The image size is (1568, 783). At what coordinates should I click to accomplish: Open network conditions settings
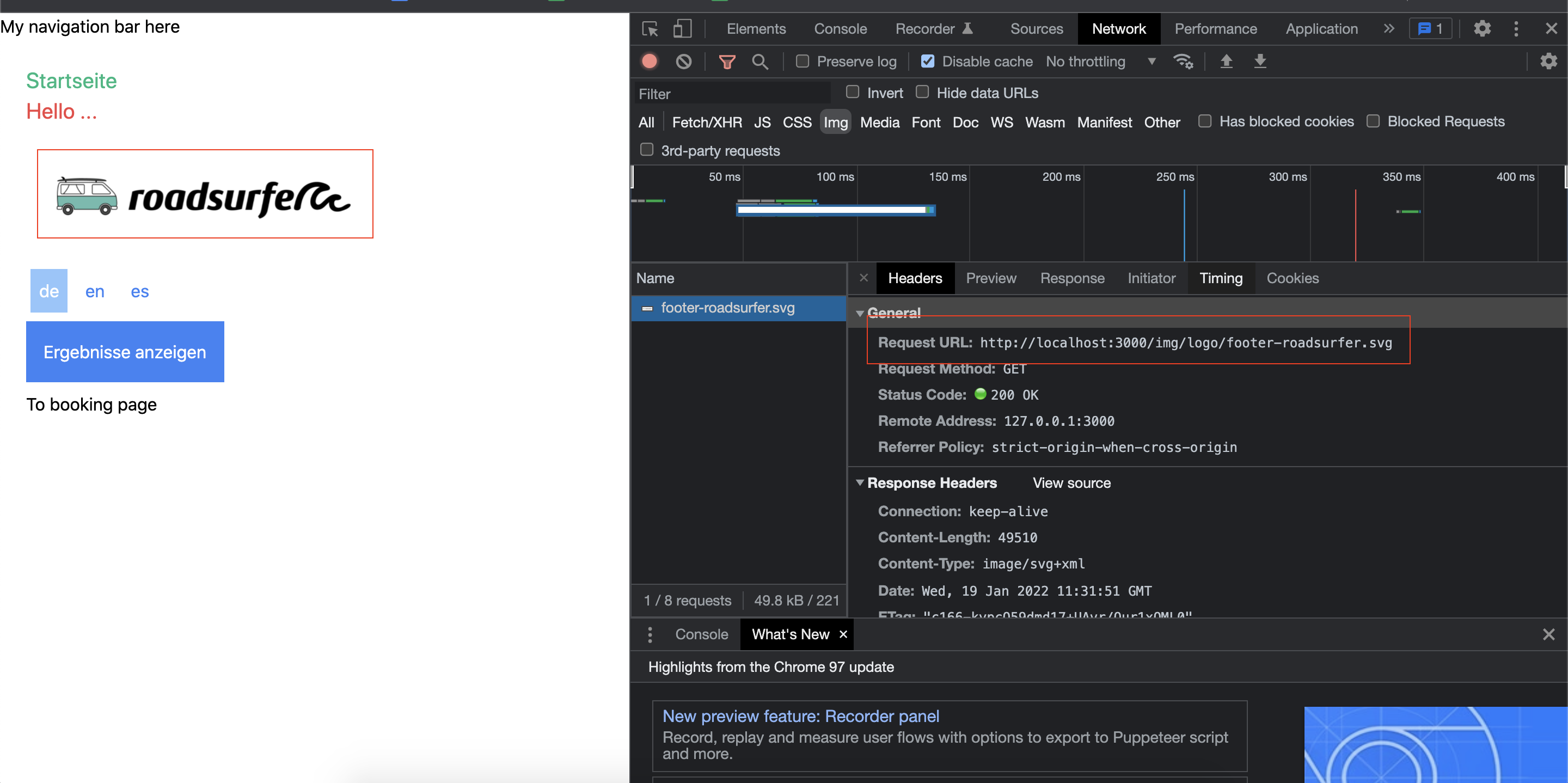click(x=1183, y=61)
